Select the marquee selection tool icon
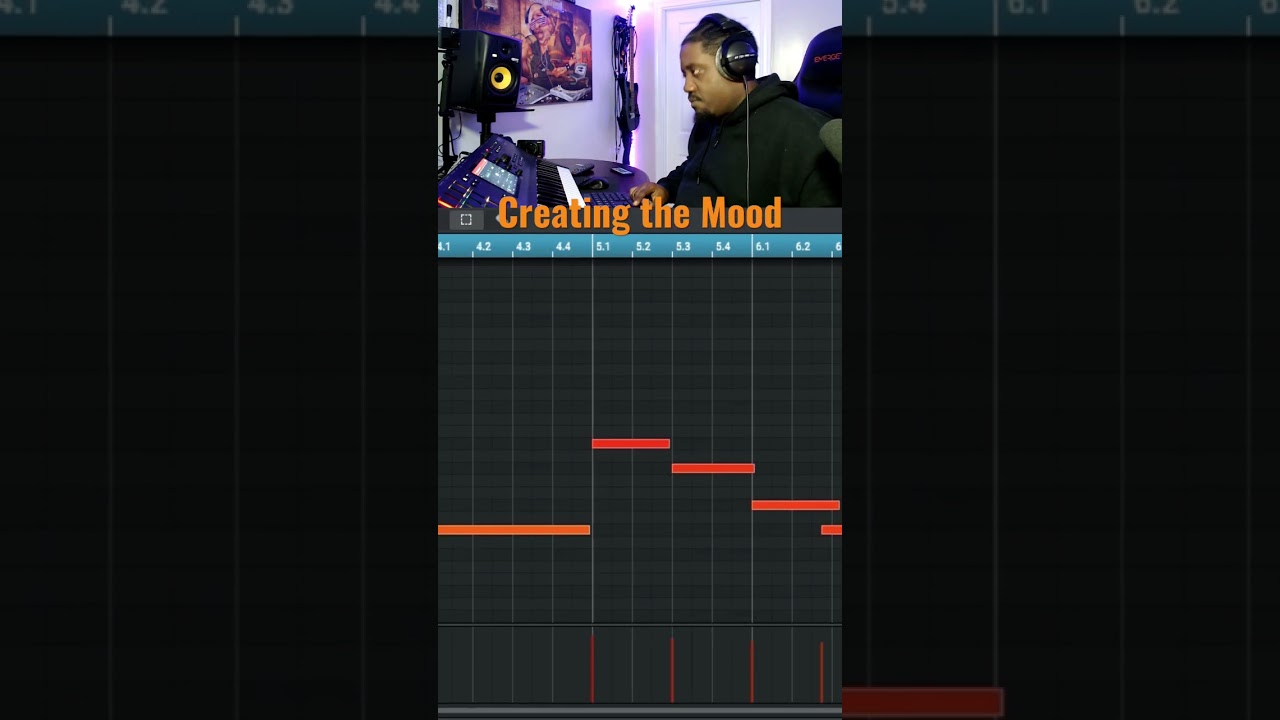This screenshot has height=720, width=1280. 465,220
